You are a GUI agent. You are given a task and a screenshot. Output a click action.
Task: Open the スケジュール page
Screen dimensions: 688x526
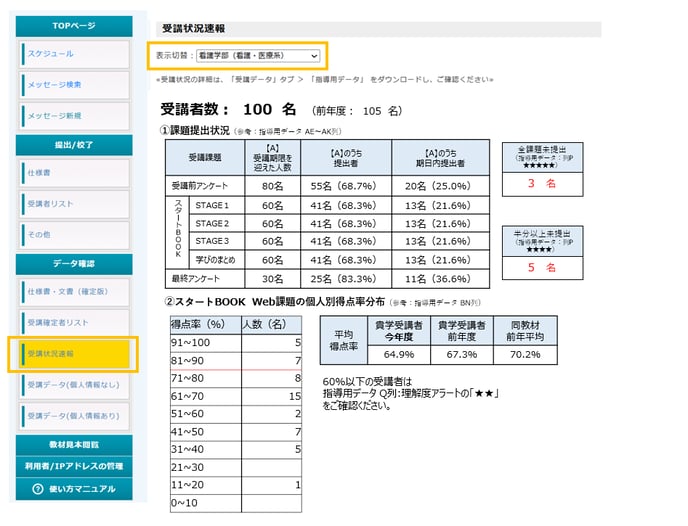[x=74, y=54]
